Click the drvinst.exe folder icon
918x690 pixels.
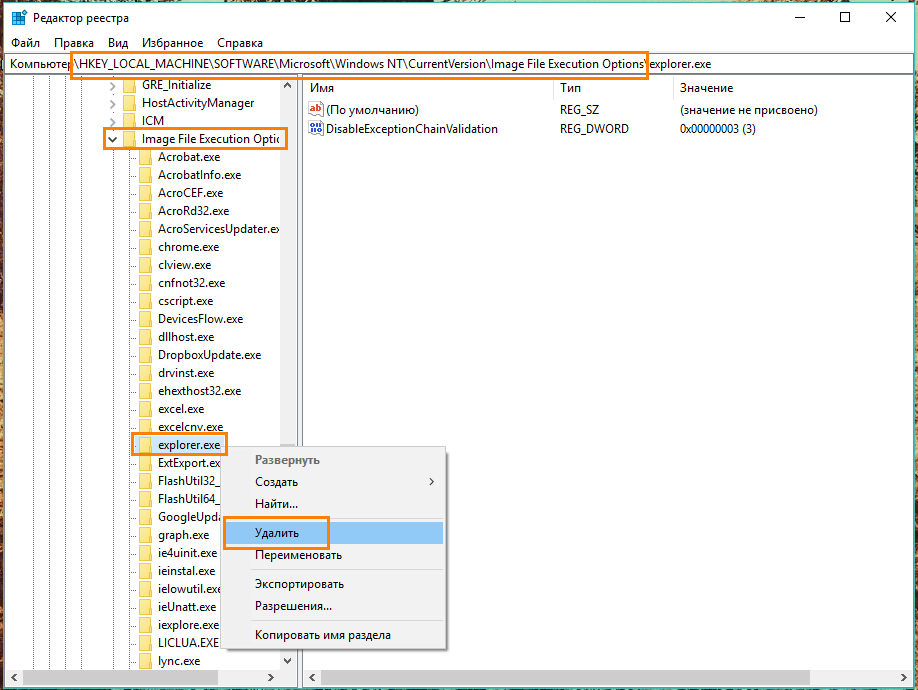coord(146,373)
